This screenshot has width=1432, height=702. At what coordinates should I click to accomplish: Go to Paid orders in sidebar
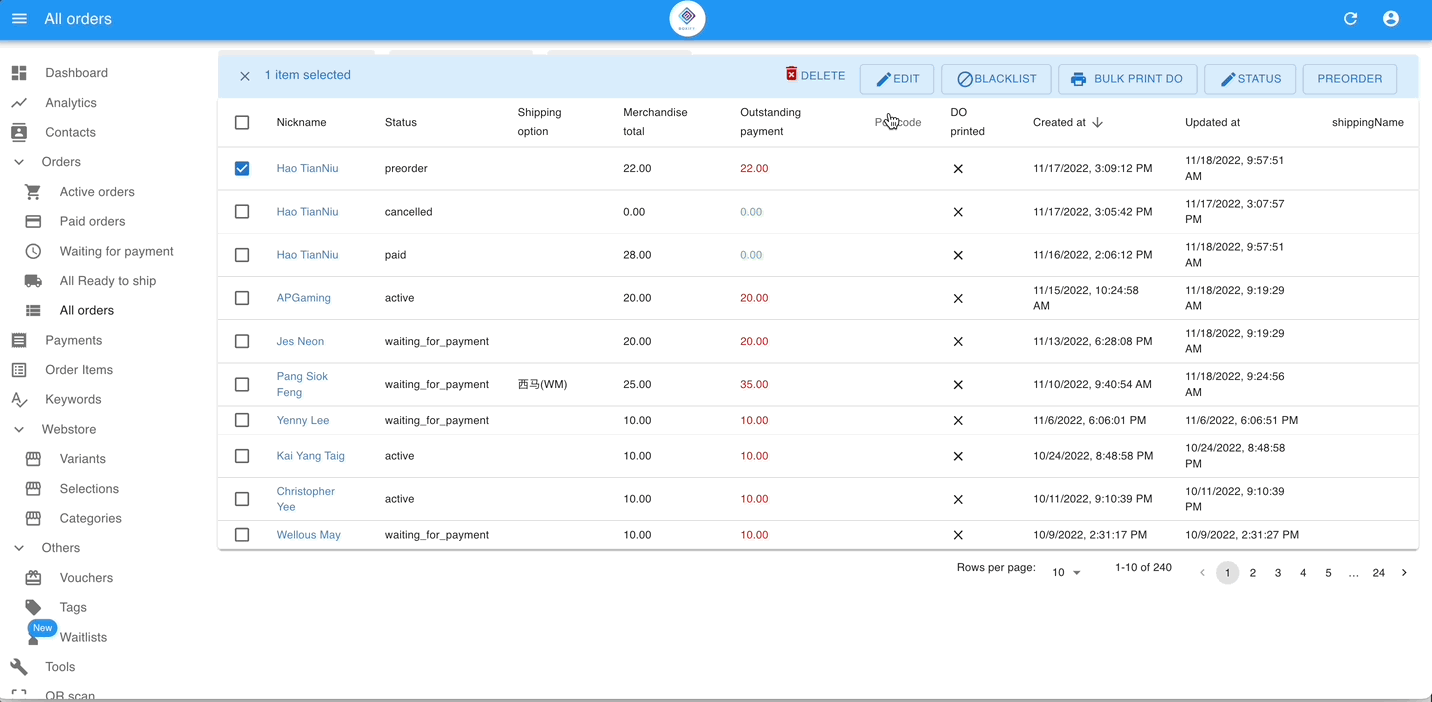[92, 221]
